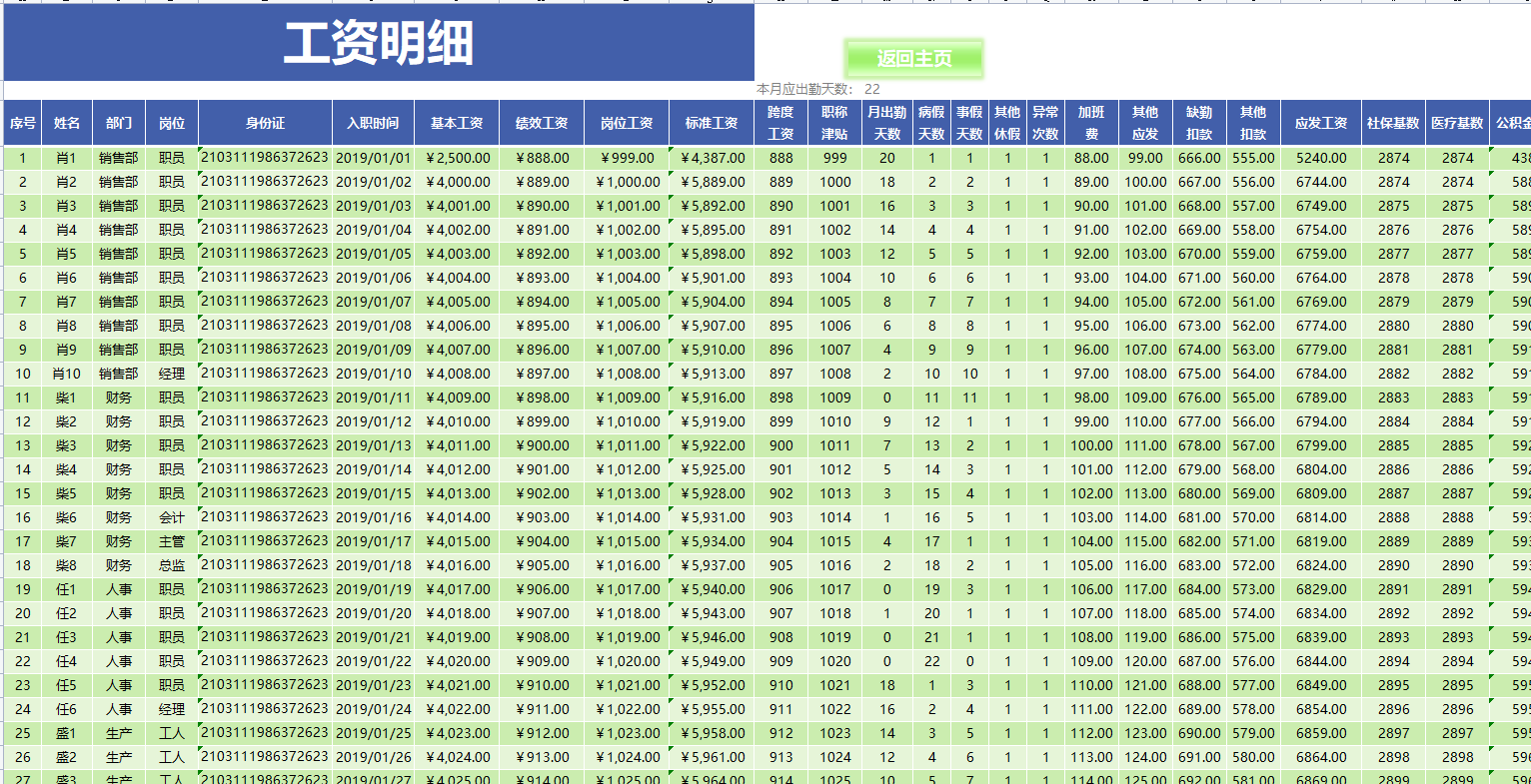Select performance salary cell ¥888.00

click(542, 158)
